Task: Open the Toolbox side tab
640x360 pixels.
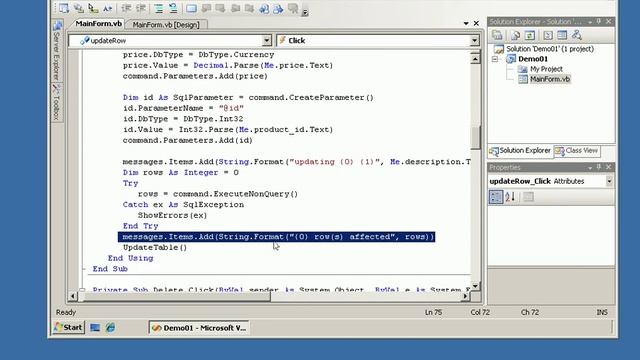Action: (57, 102)
